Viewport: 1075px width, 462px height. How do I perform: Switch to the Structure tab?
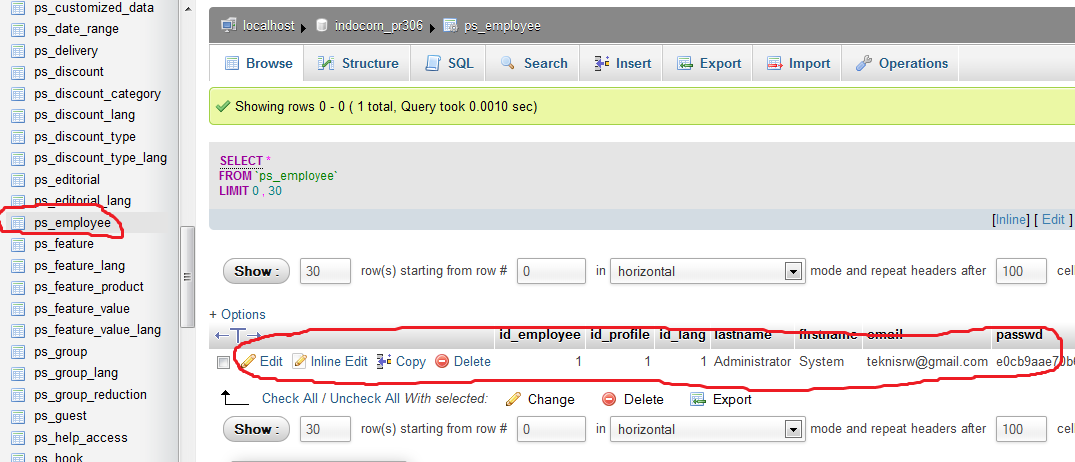click(357, 63)
